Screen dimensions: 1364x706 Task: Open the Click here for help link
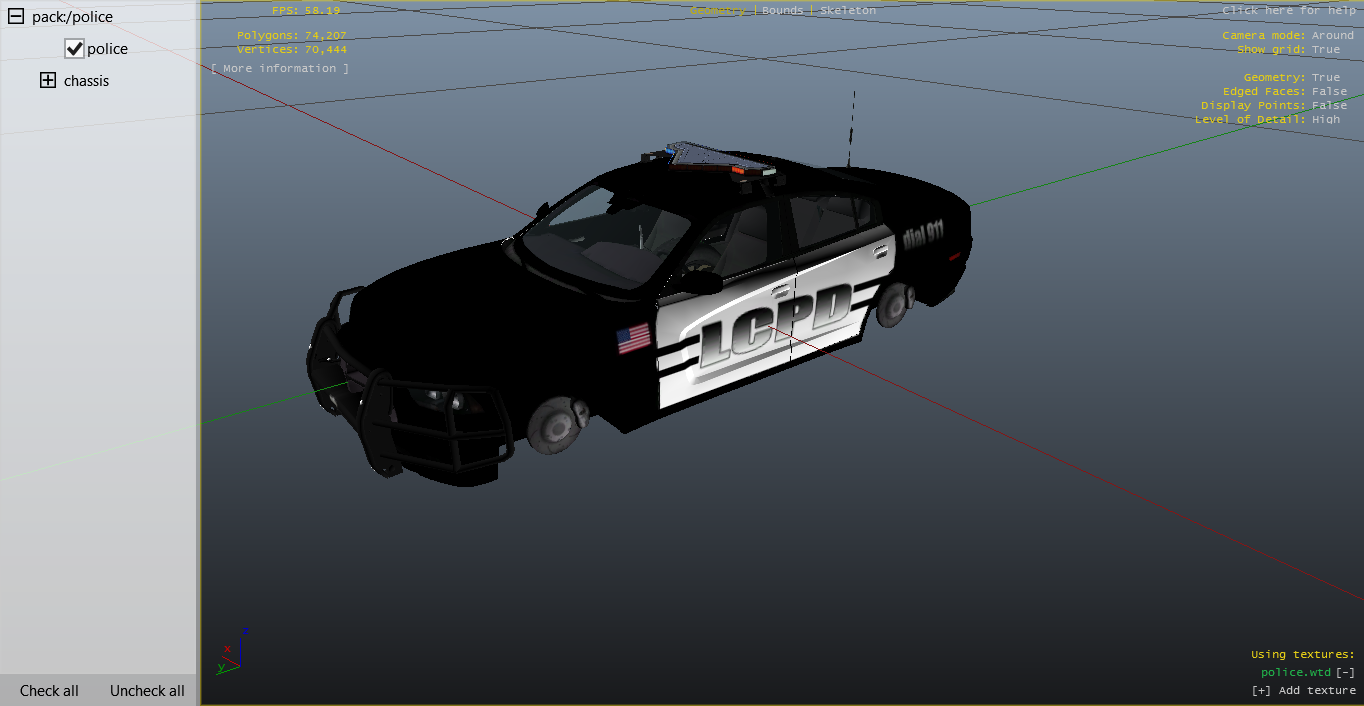(1288, 10)
